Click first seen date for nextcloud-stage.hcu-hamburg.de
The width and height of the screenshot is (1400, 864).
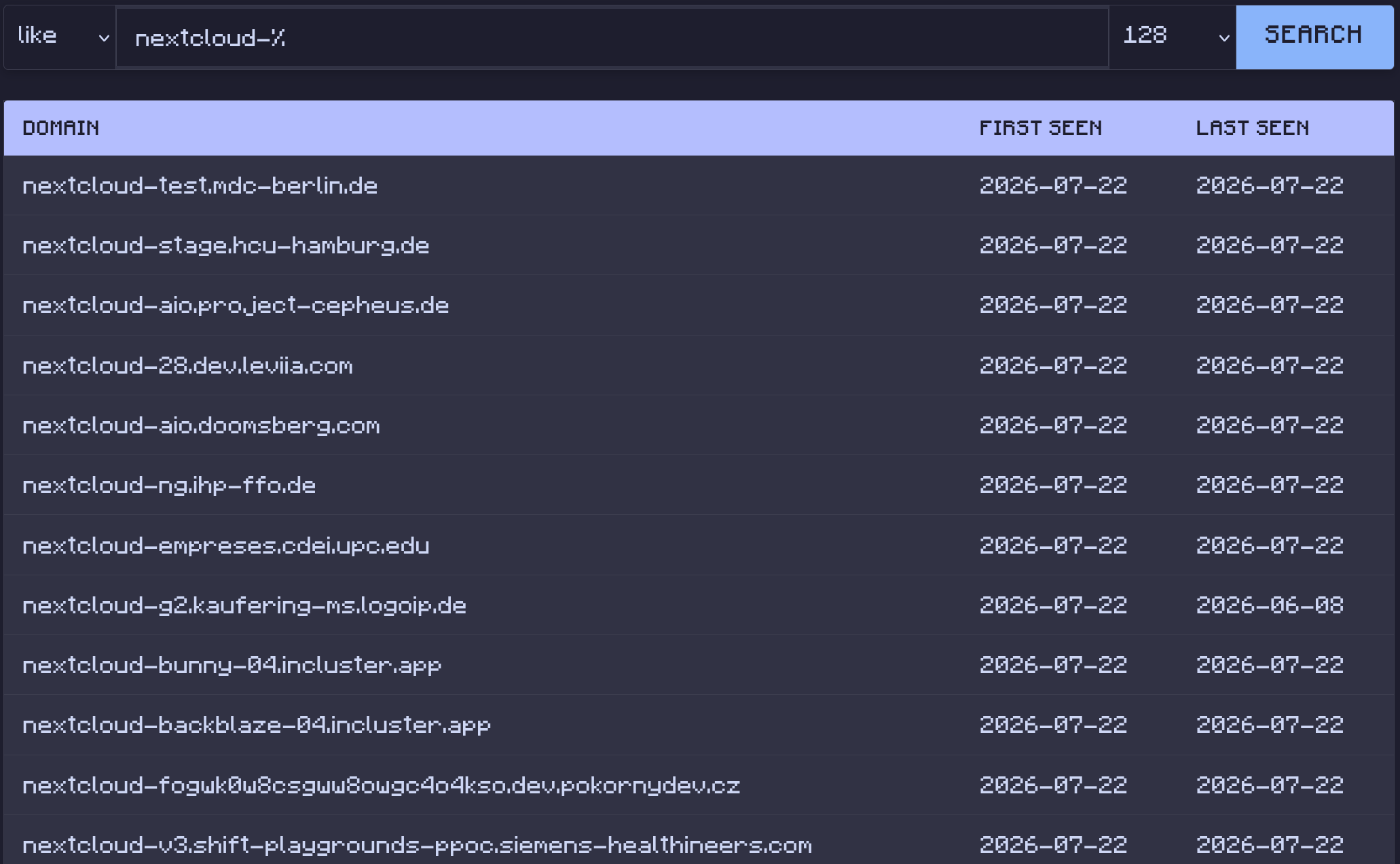tap(1053, 245)
